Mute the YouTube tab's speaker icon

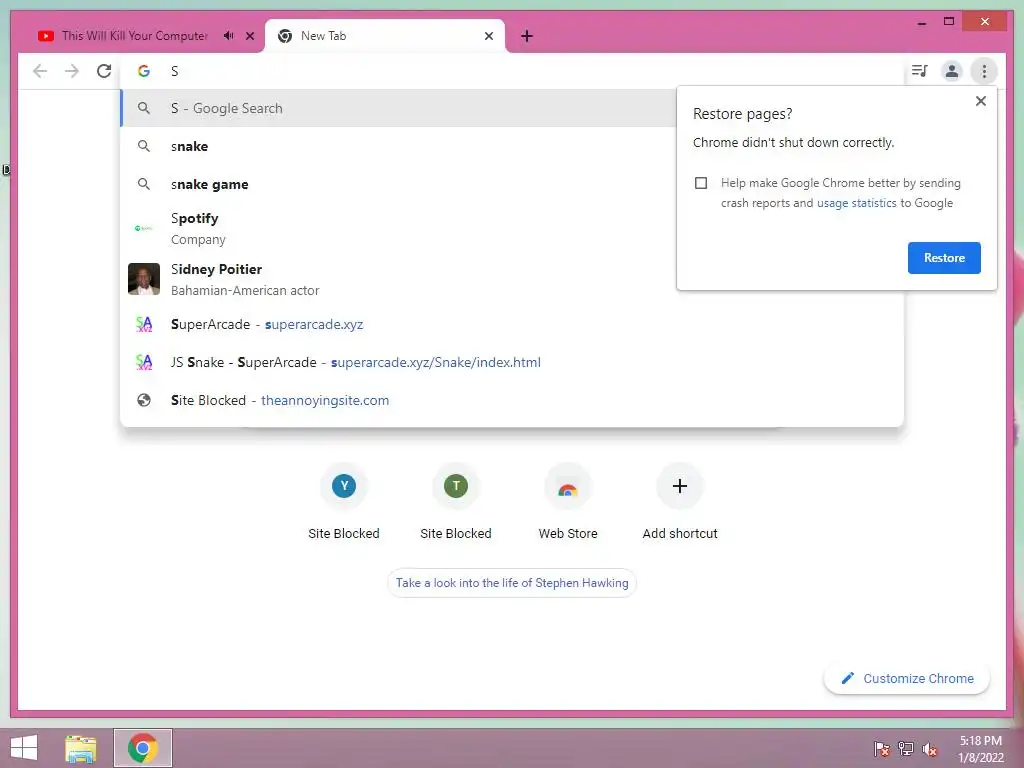point(228,36)
